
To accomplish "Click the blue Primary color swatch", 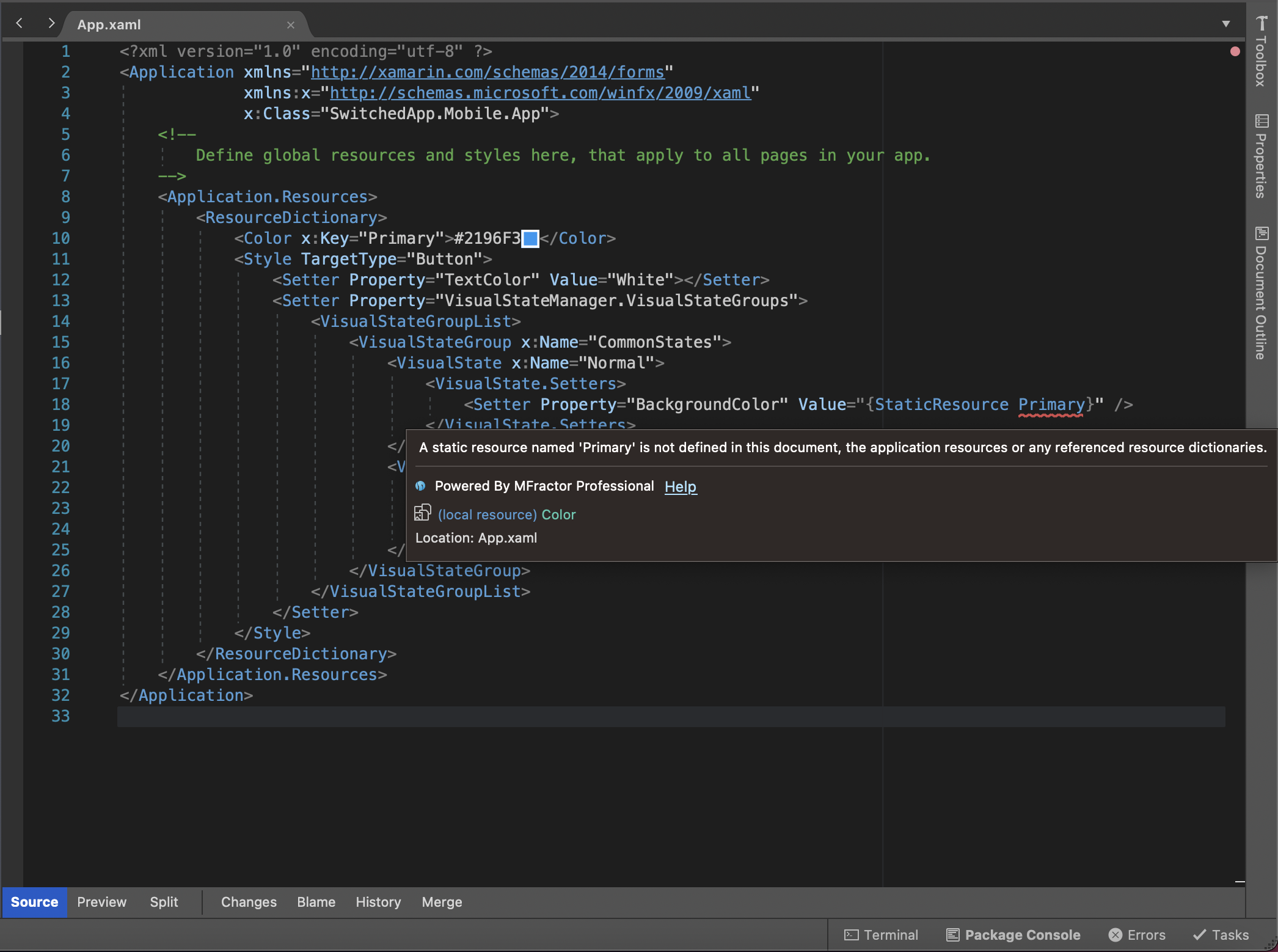I will coord(529,238).
